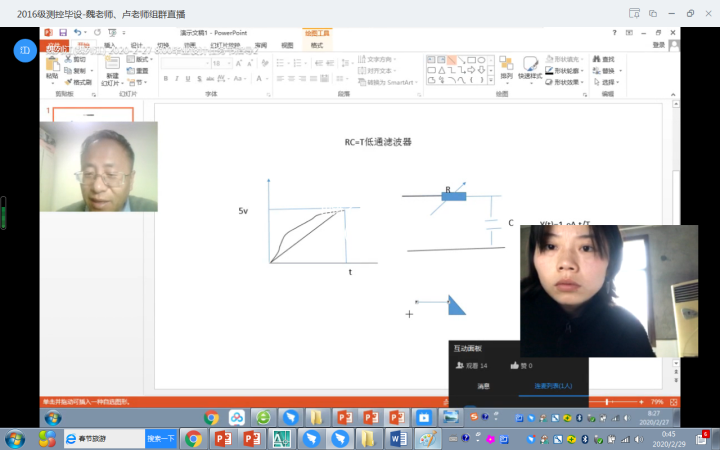Screen dimensions: 720x450
Task: Toggle Italic formatting in font group
Action: pos(176,78)
